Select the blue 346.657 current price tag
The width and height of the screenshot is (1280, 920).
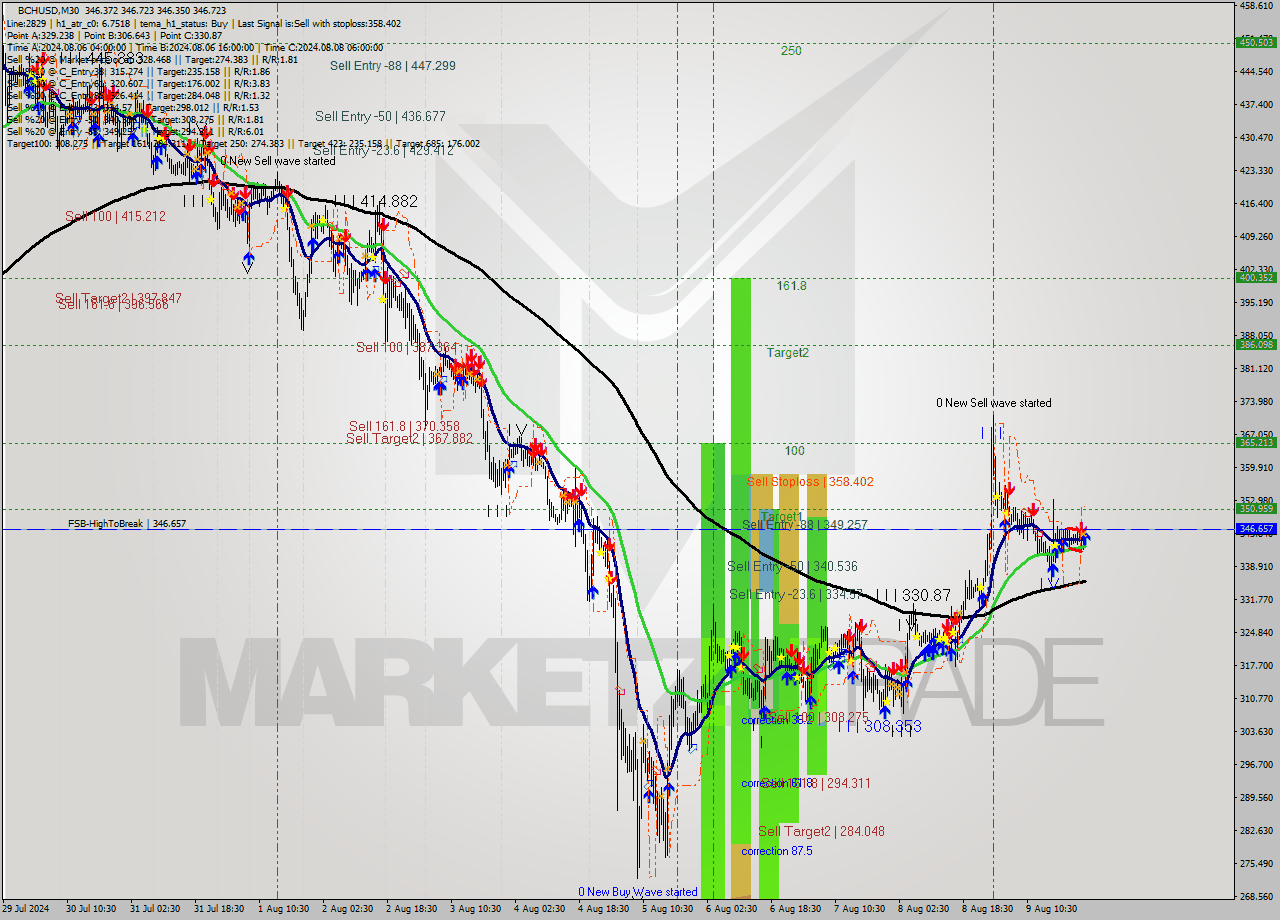click(x=1256, y=529)
